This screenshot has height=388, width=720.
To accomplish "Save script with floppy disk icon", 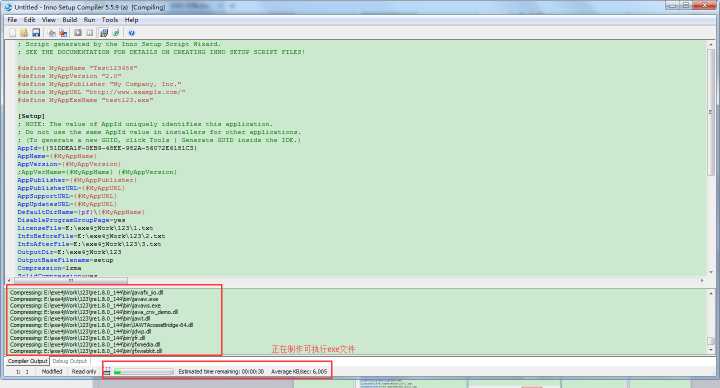I will (x=36, y=33).
